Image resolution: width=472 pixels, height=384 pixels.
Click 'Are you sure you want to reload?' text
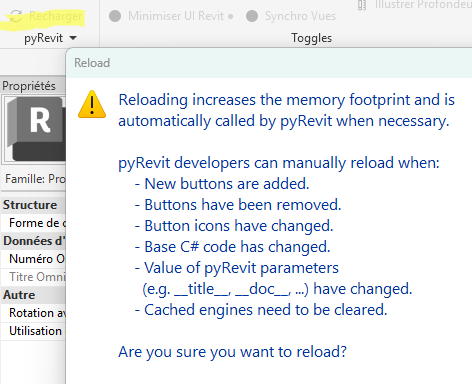(233, 352)
